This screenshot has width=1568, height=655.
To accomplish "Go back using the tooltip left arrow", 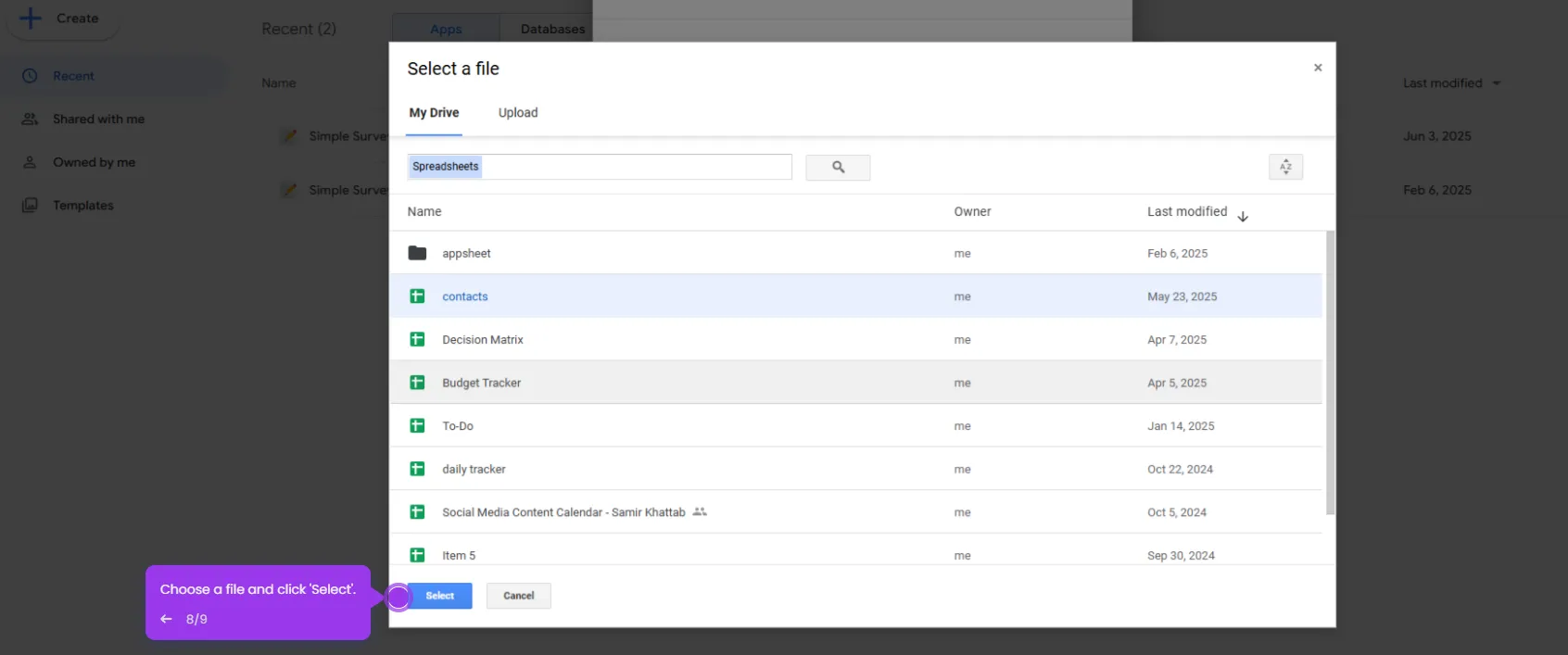I will tap(167, 619).
